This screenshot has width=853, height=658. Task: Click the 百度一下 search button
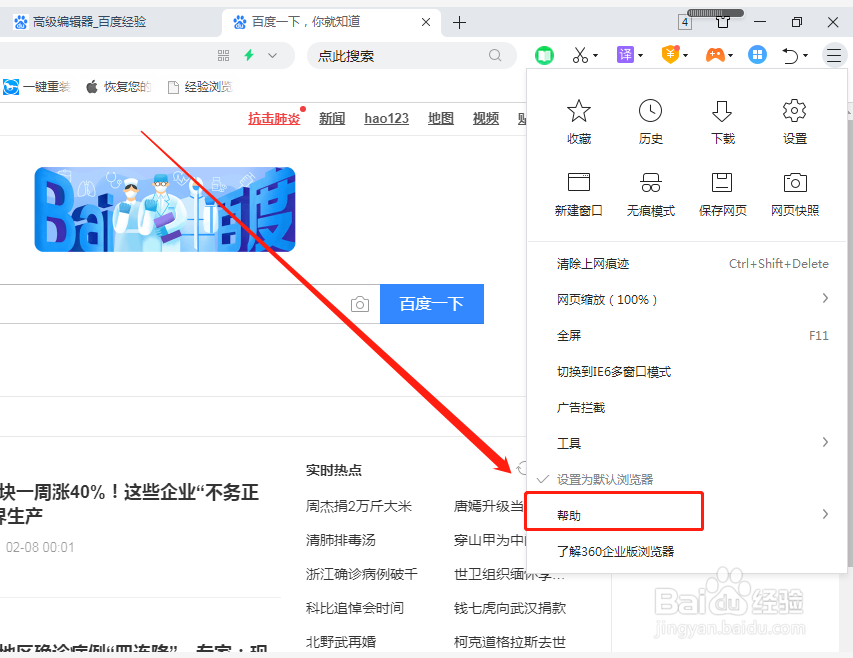431,304
